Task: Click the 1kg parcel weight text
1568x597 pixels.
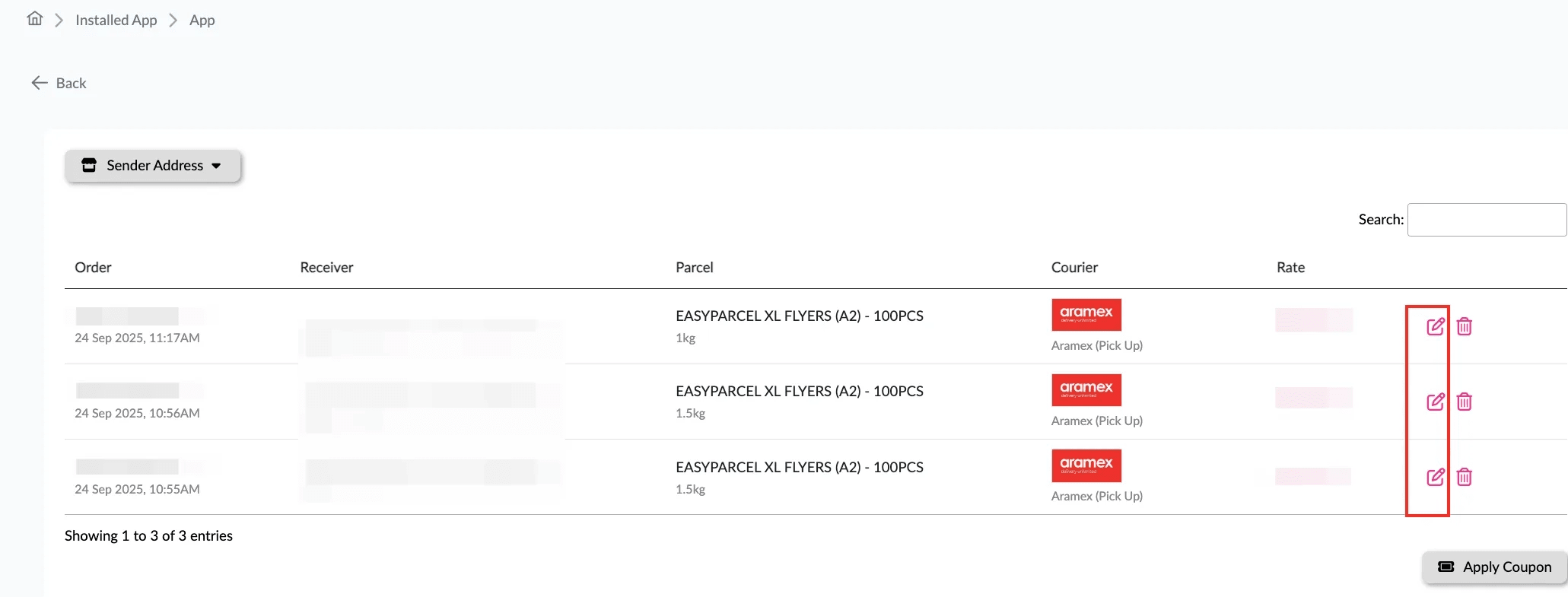Action: 685,338
